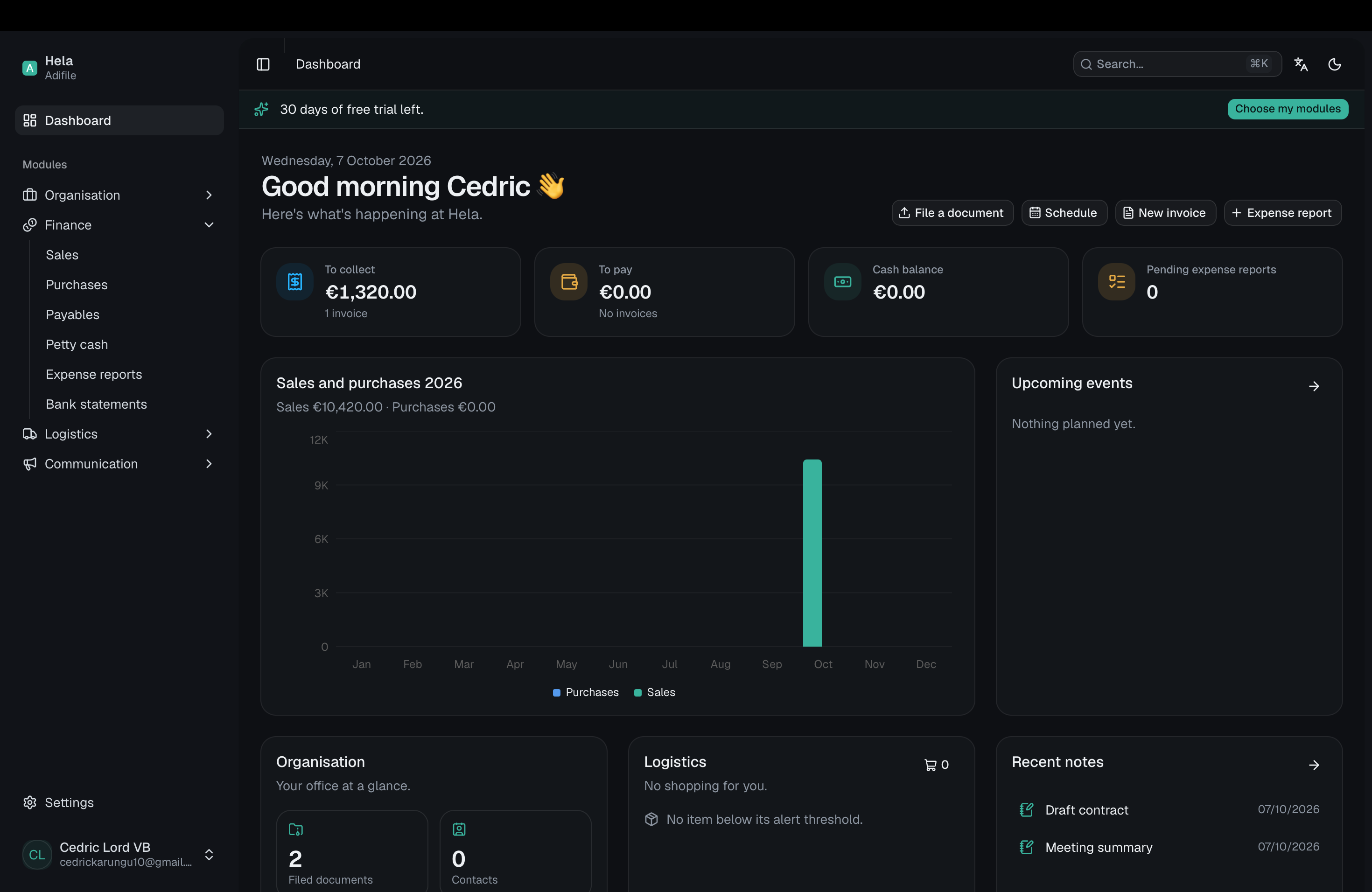
Task: Collapse the Finance module chevron
Action: point(209,225)
